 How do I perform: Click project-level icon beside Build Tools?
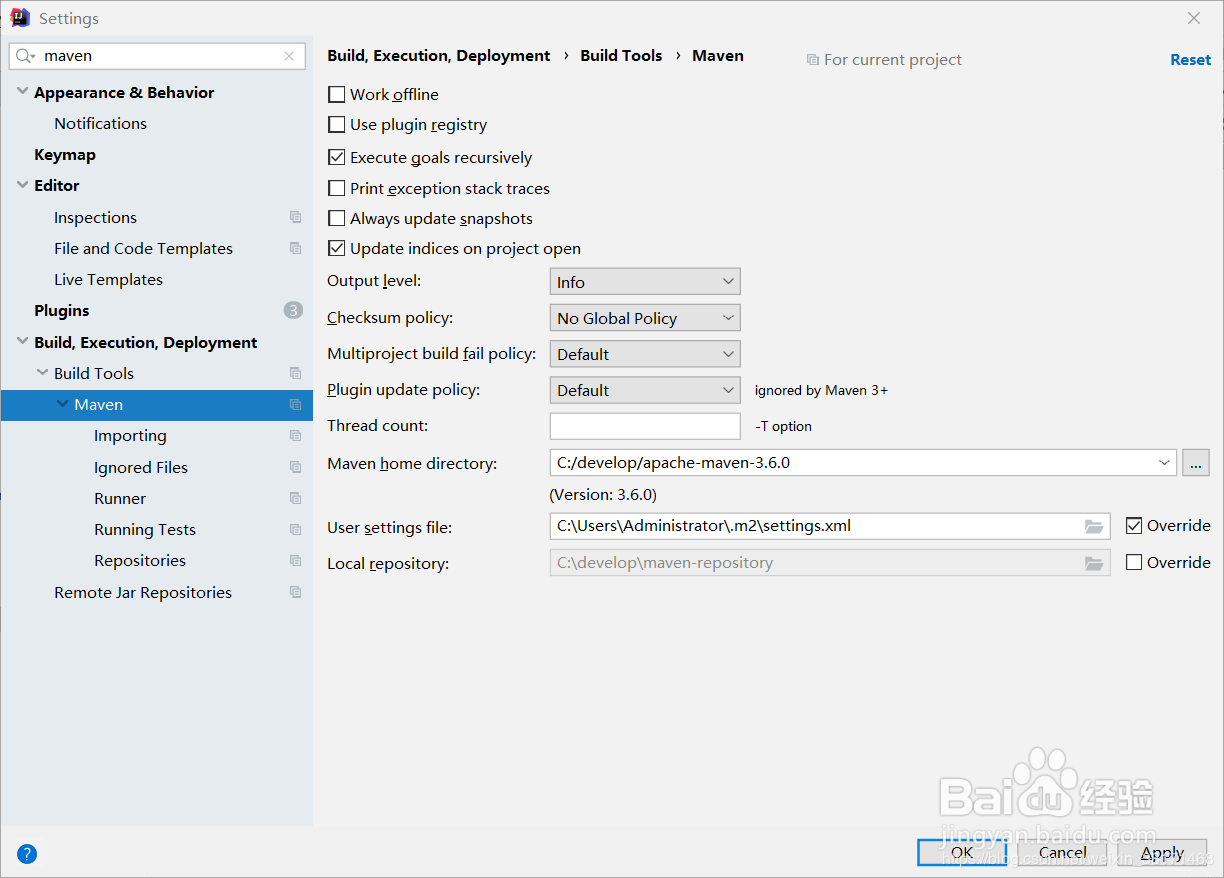[x=295, y=373]
